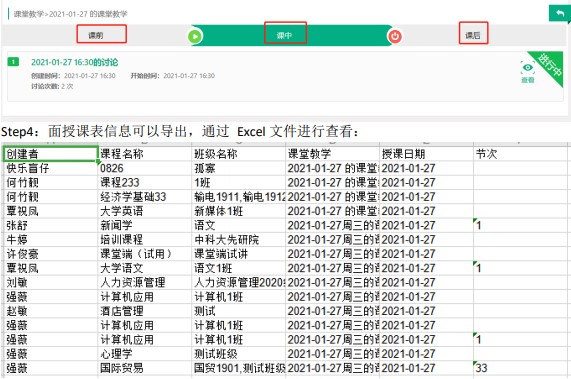The width and height of the screenshot is (571, 379).
Task: Click 授课日期 cell in 快乐盲仔 row
Action: coord(426,168)
